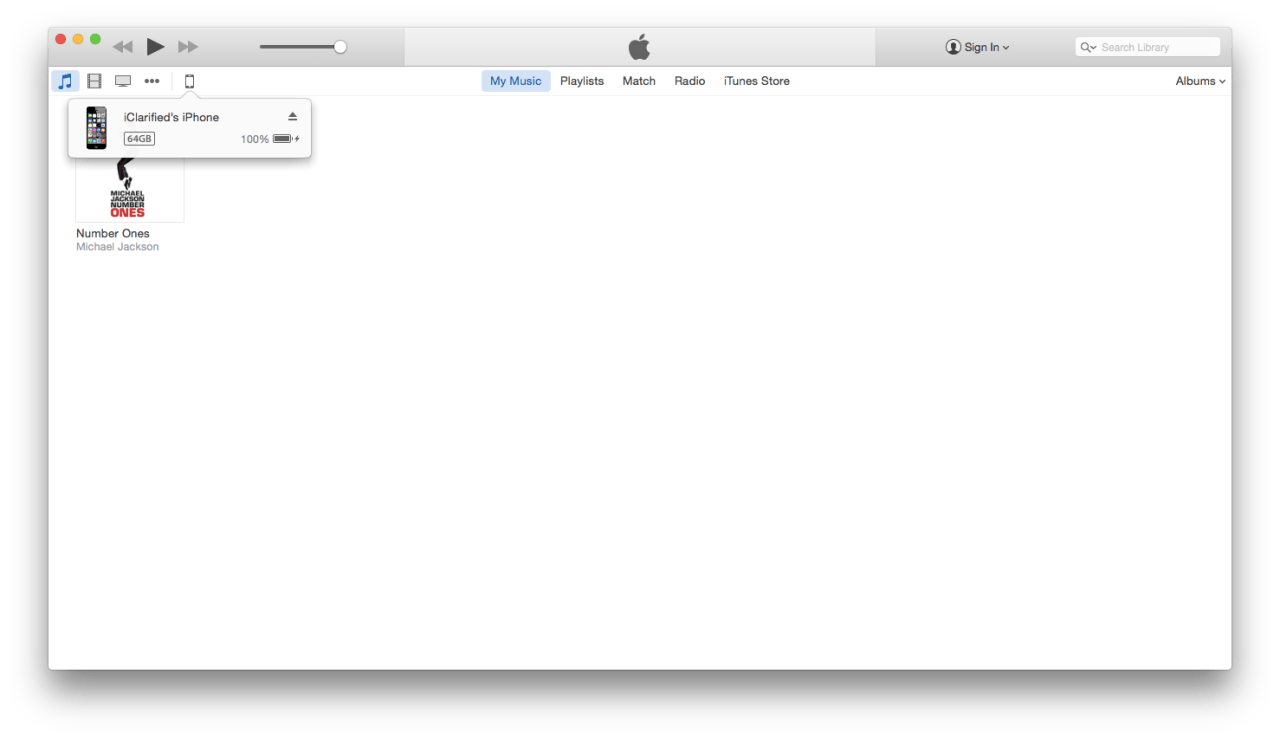Click the Apple logo at window top
The image size is (1280, 739).
point(639,46)
